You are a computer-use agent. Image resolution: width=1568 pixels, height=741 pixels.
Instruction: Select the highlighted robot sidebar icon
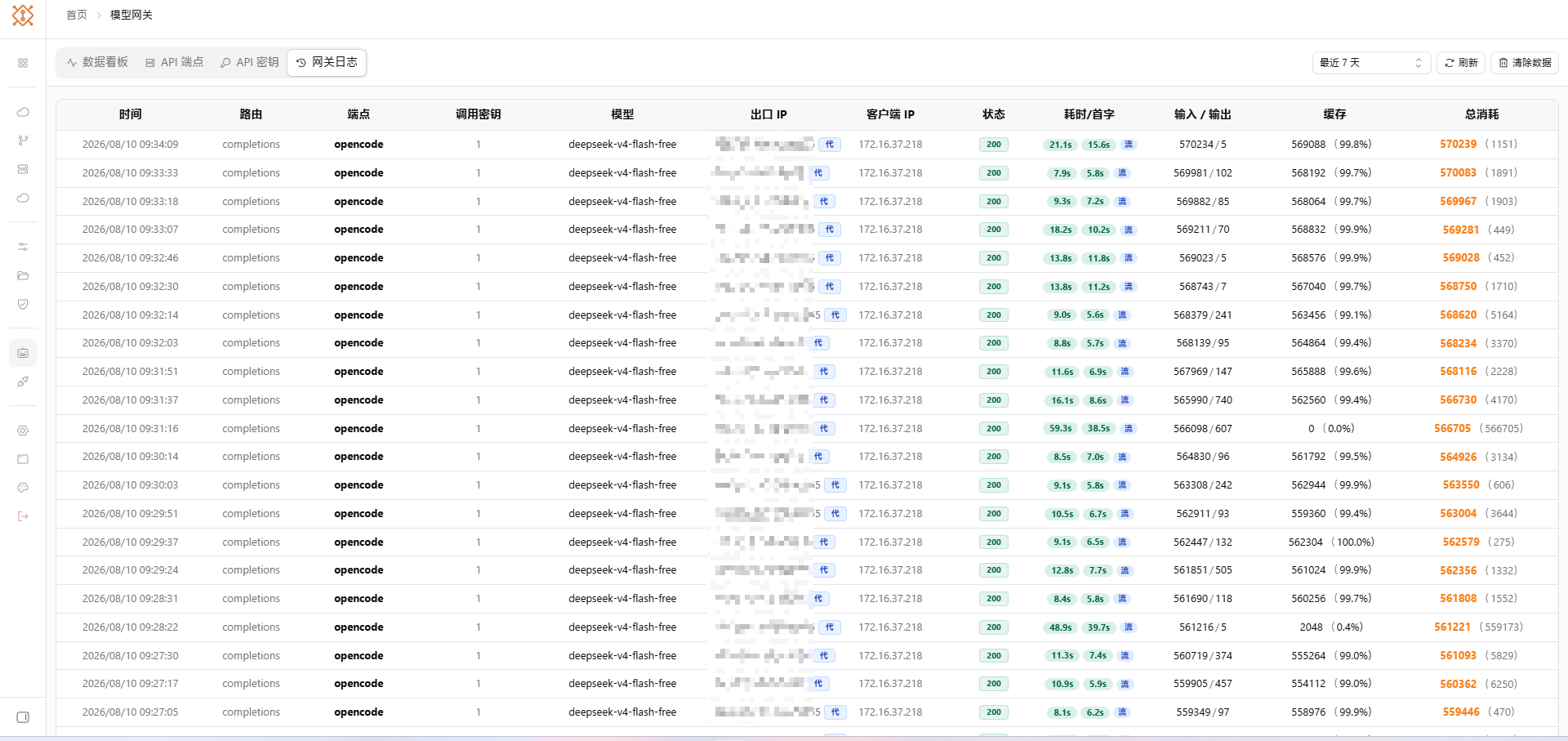click(23, 353)
